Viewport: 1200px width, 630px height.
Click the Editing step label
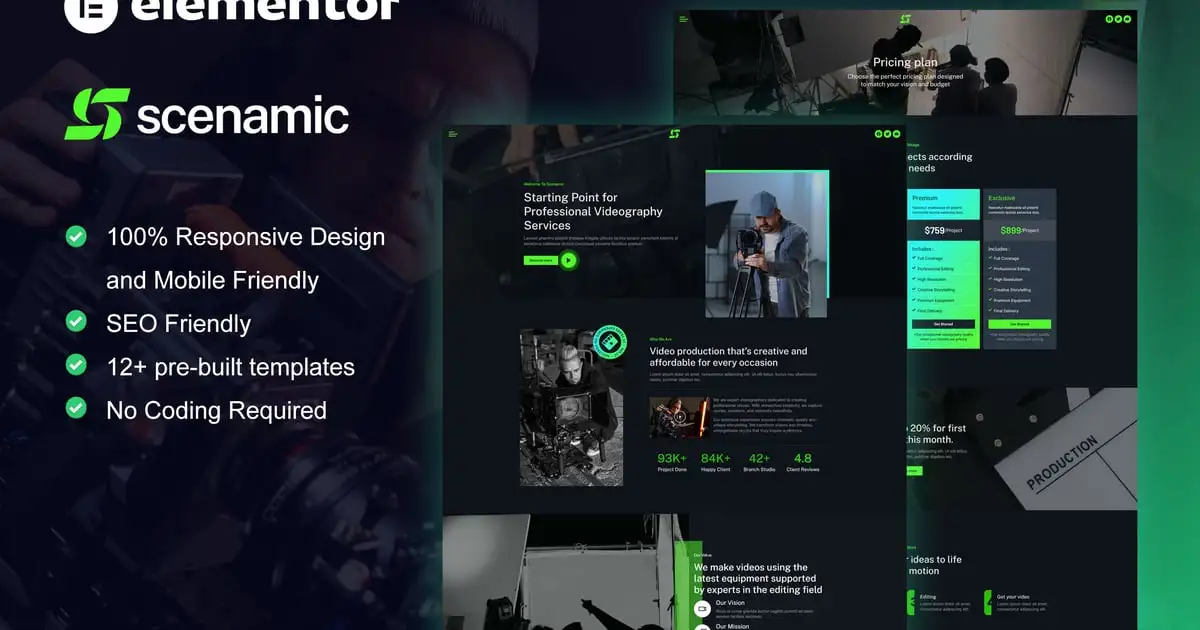[928, 597]
